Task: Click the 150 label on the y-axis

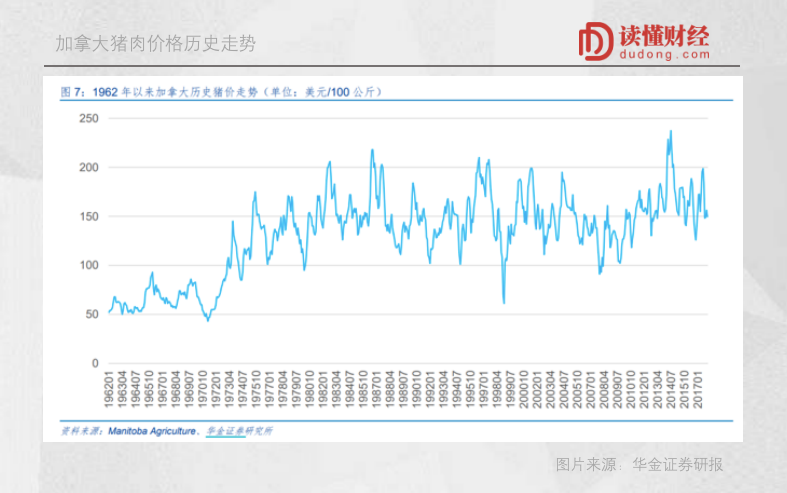Action: click(x=89, y=216)
